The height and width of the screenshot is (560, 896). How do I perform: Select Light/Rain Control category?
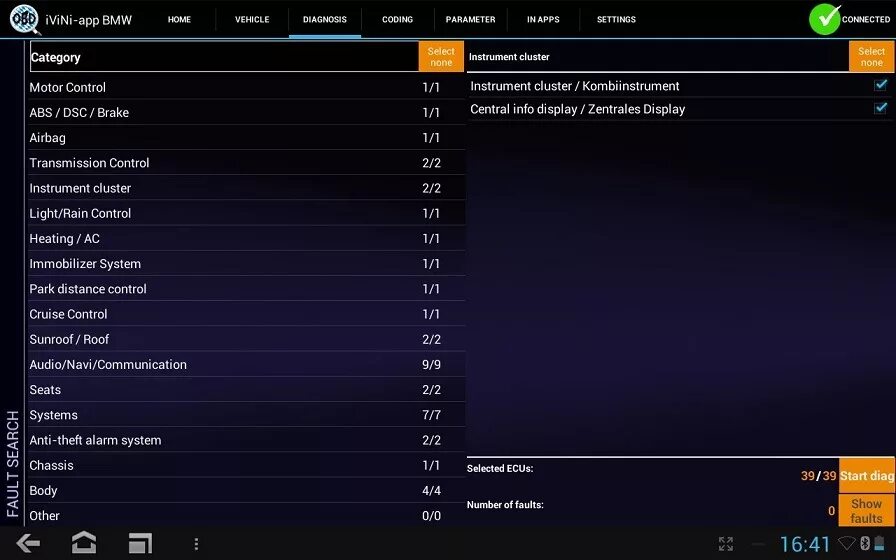(246, 213)
